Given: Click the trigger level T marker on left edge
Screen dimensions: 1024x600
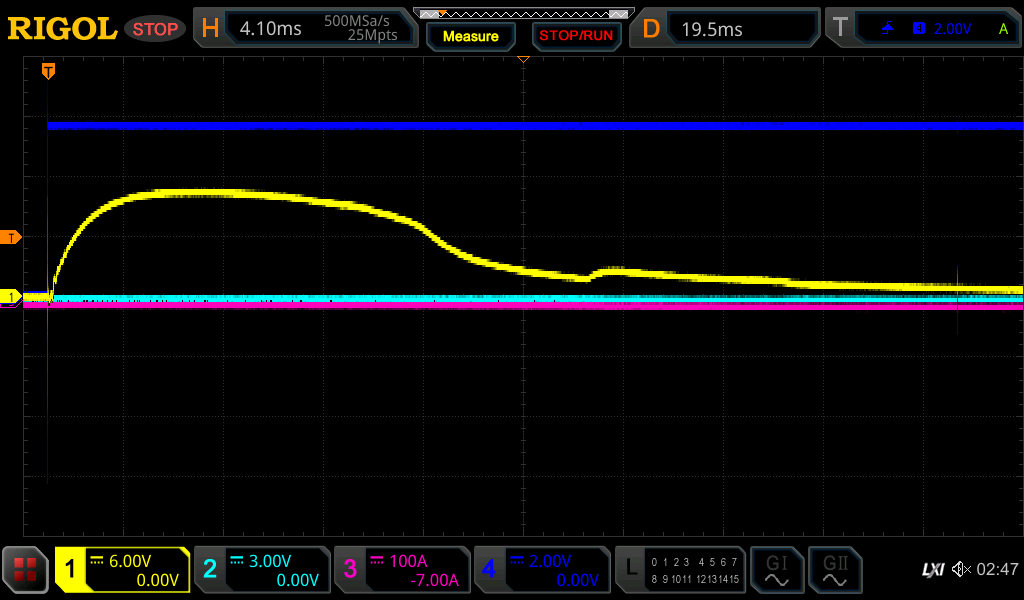Looking at the screenshot, I should tap(11, 237).
